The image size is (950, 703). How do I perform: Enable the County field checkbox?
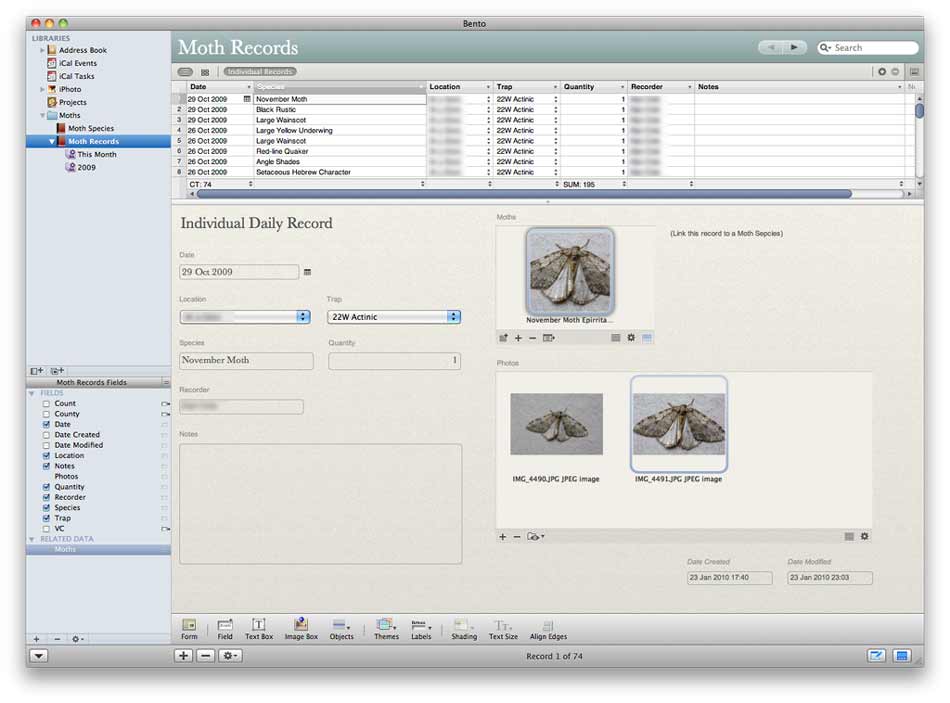46,414
